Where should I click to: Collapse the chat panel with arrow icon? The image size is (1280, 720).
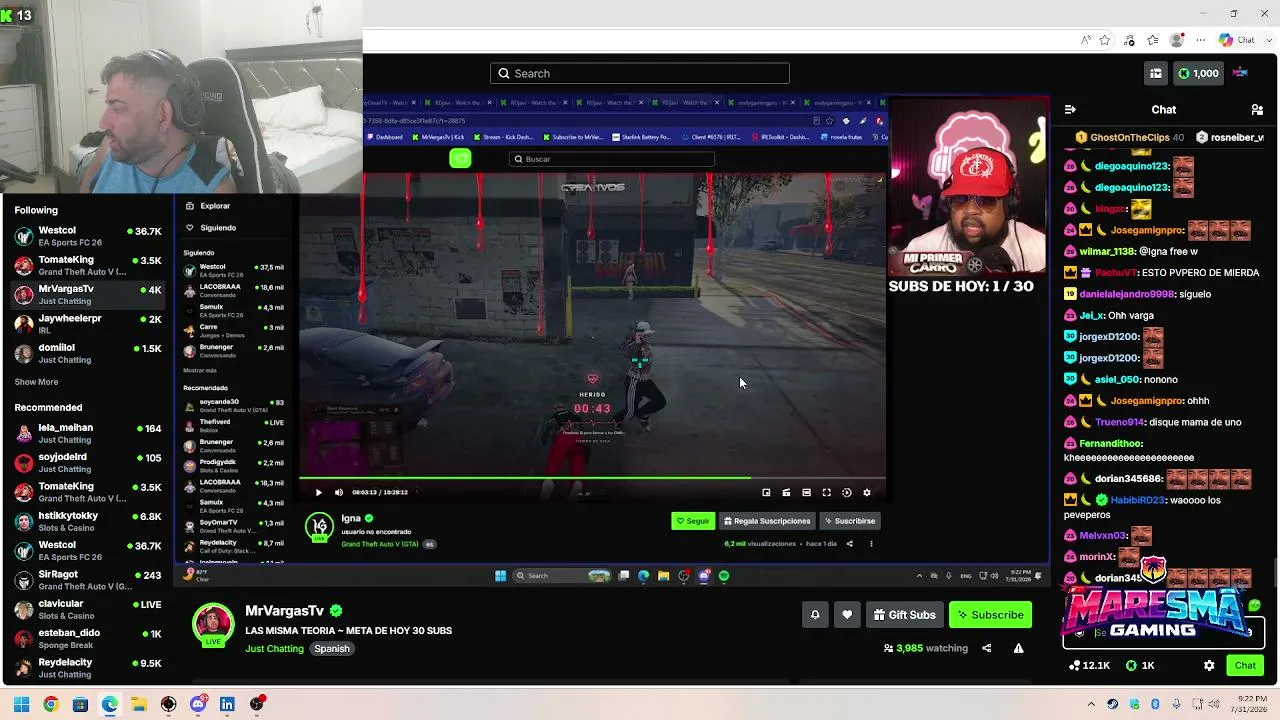click(1070, 109)
